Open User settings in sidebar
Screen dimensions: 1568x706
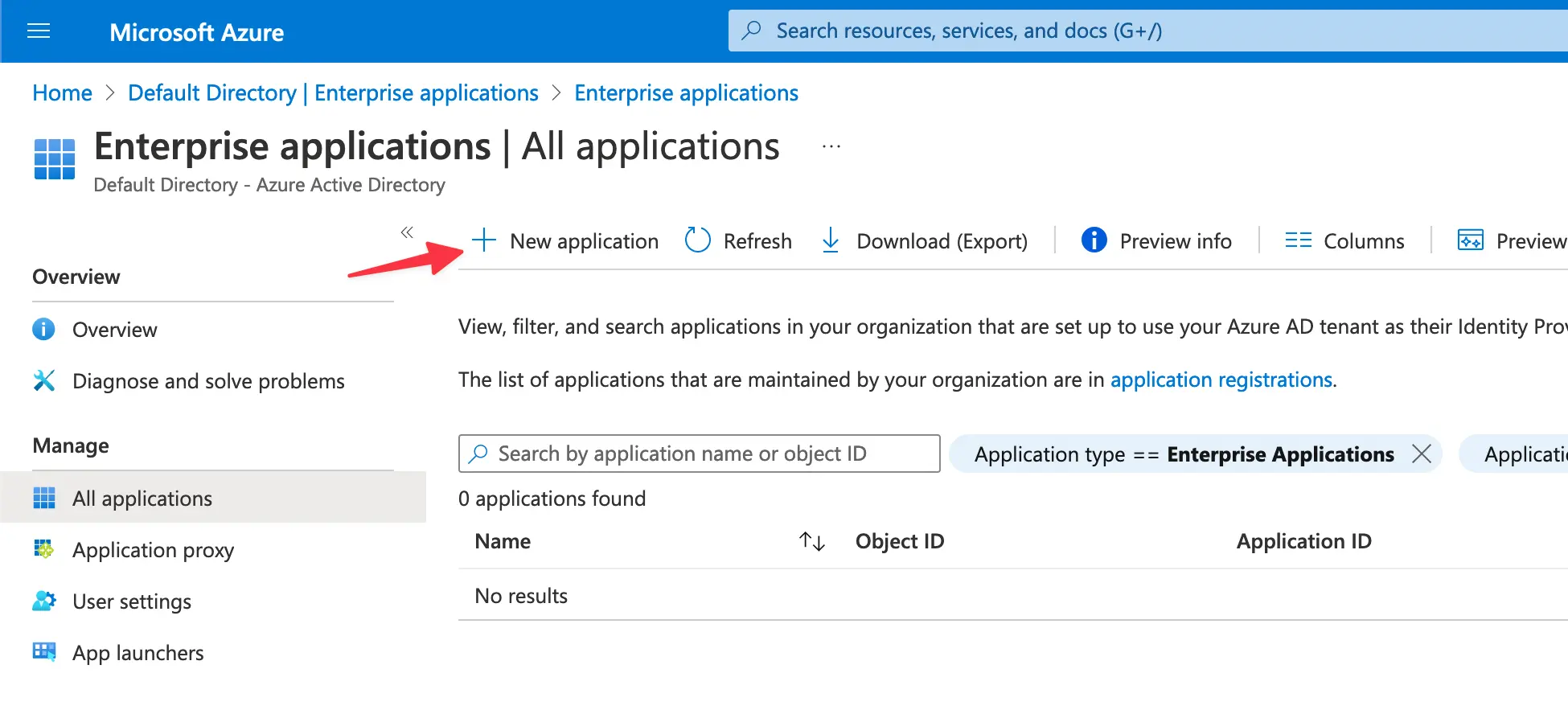click(132, 601)
